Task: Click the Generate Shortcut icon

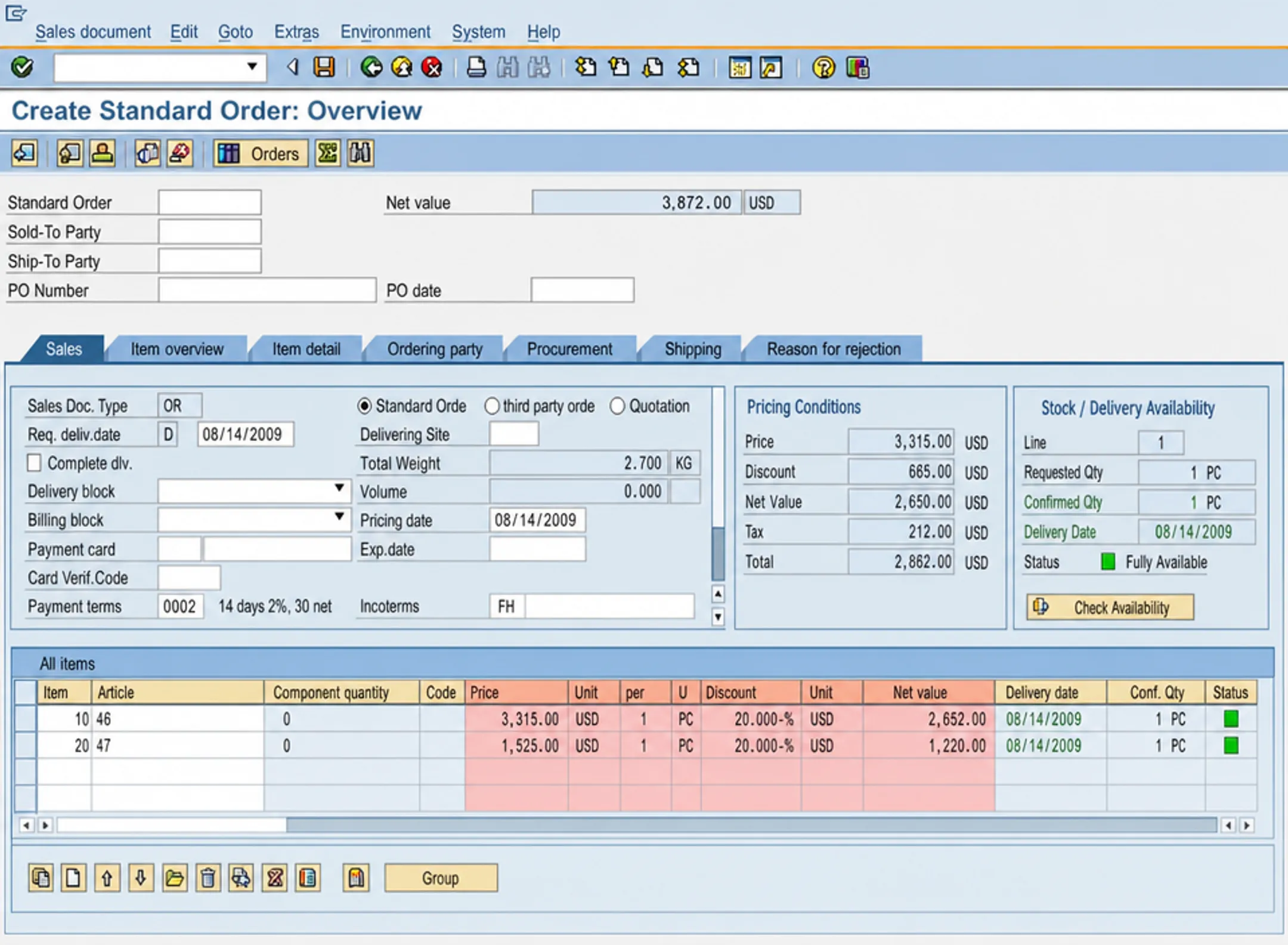Action: (x=771, y=67)
